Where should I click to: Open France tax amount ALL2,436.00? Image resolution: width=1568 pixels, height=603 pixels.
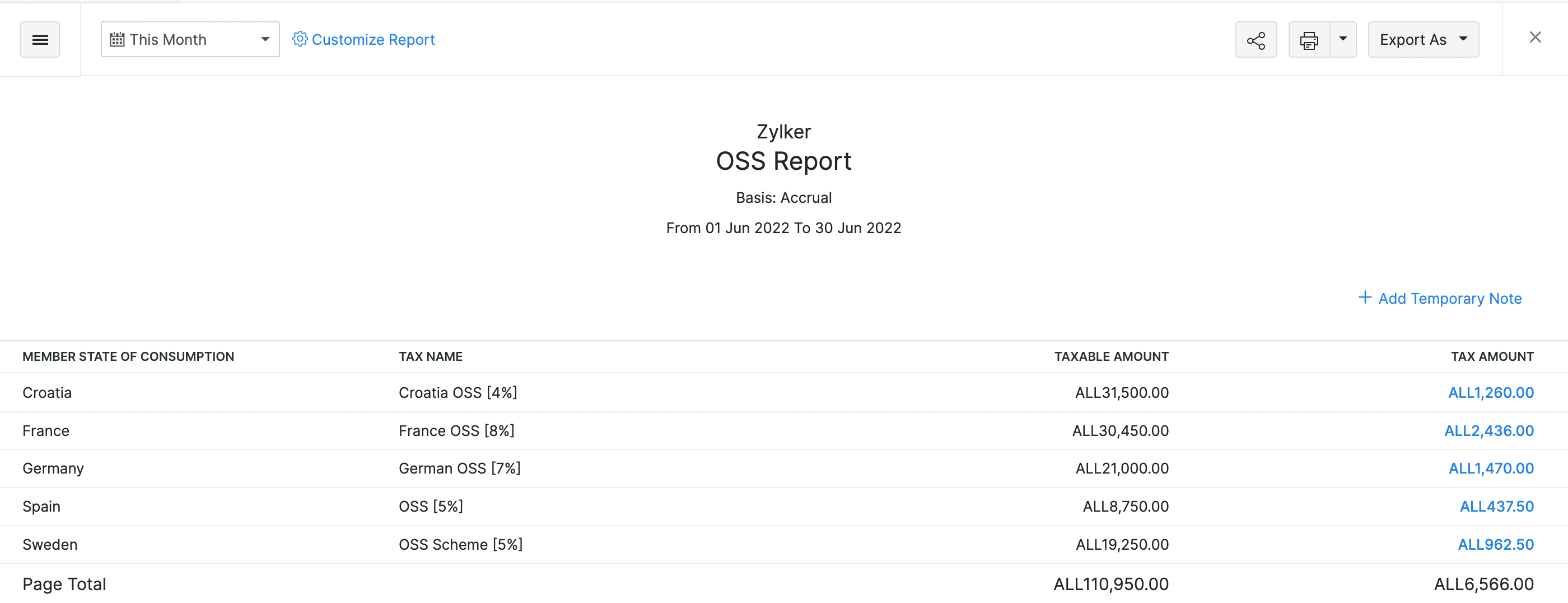1488,430
